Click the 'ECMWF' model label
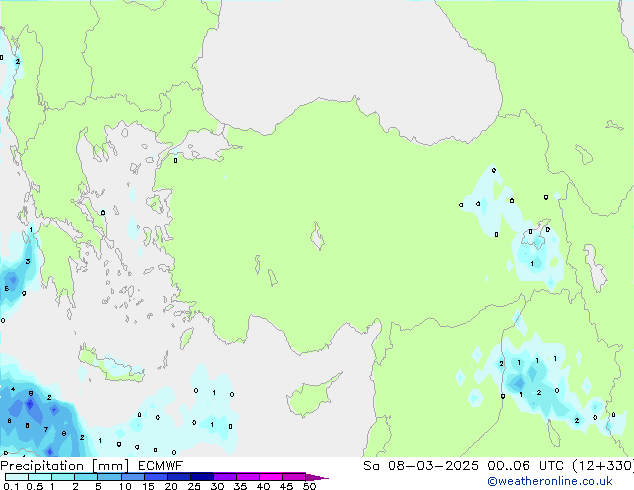Screen dimensions: 634x490 tap(161, 466)
